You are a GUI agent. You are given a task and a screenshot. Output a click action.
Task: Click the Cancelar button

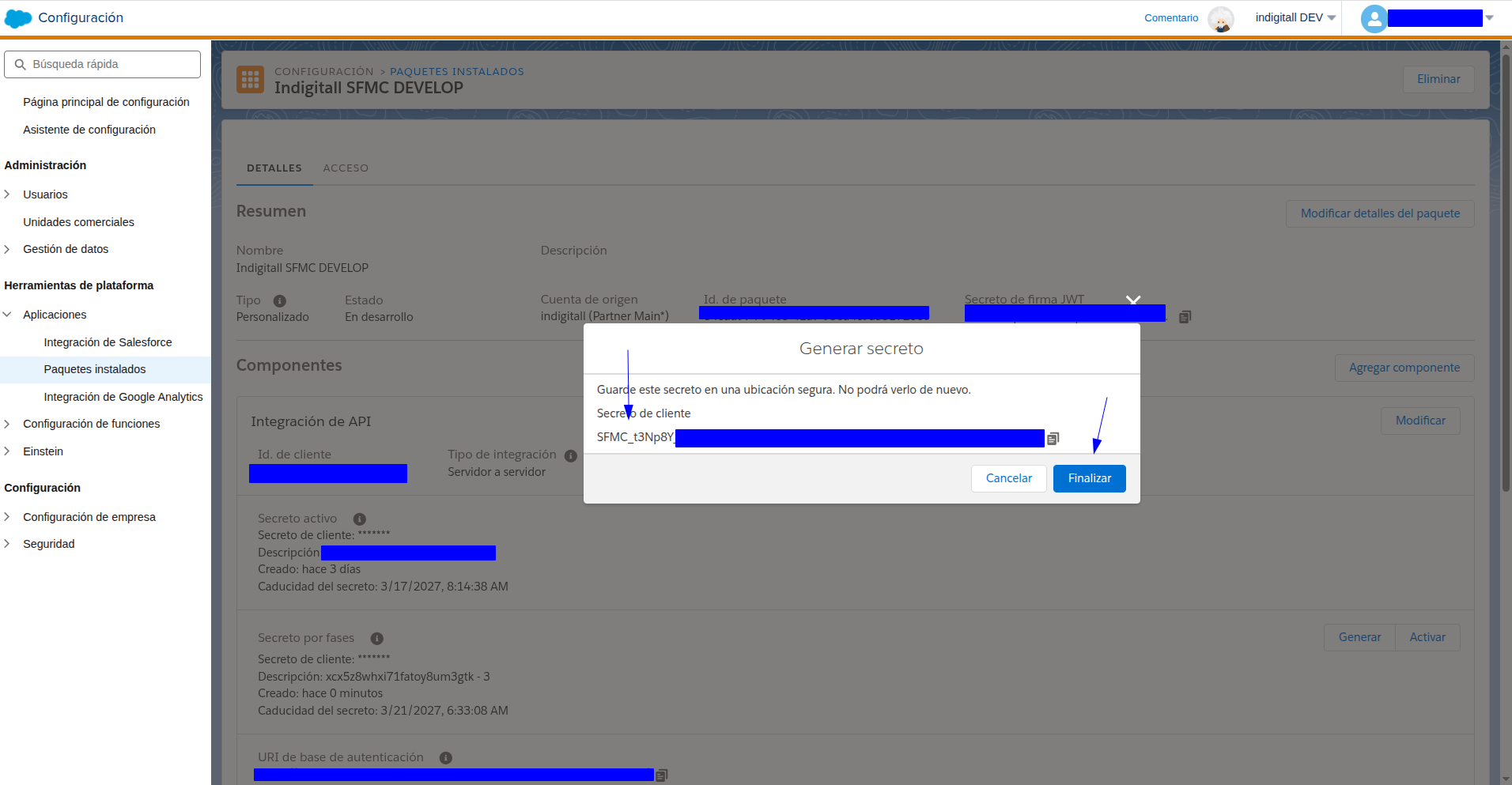1009,478
